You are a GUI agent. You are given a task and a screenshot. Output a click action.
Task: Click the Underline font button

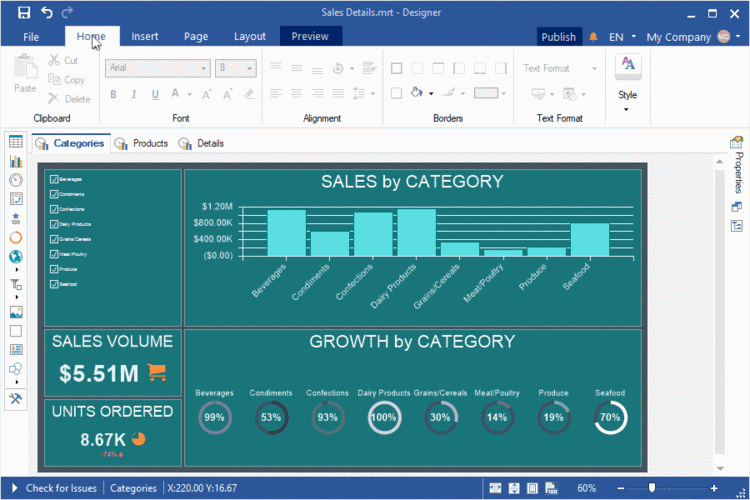(155, 94)
